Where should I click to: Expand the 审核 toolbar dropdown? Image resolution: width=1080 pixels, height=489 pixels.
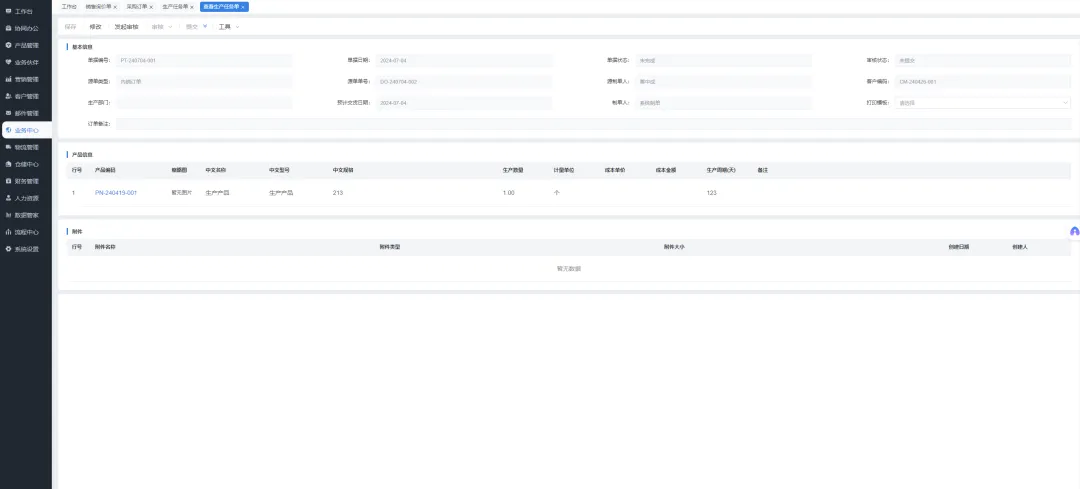(x=161, y=27)
